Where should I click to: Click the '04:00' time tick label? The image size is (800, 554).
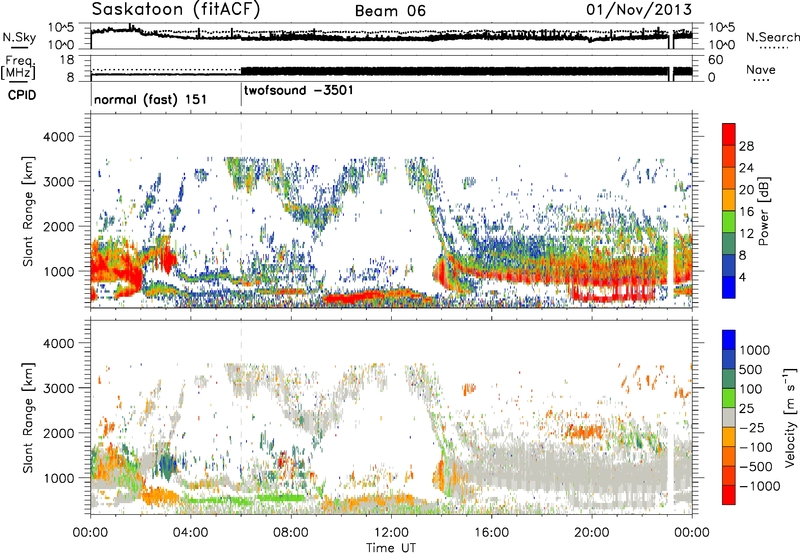[x=190, y=533]
